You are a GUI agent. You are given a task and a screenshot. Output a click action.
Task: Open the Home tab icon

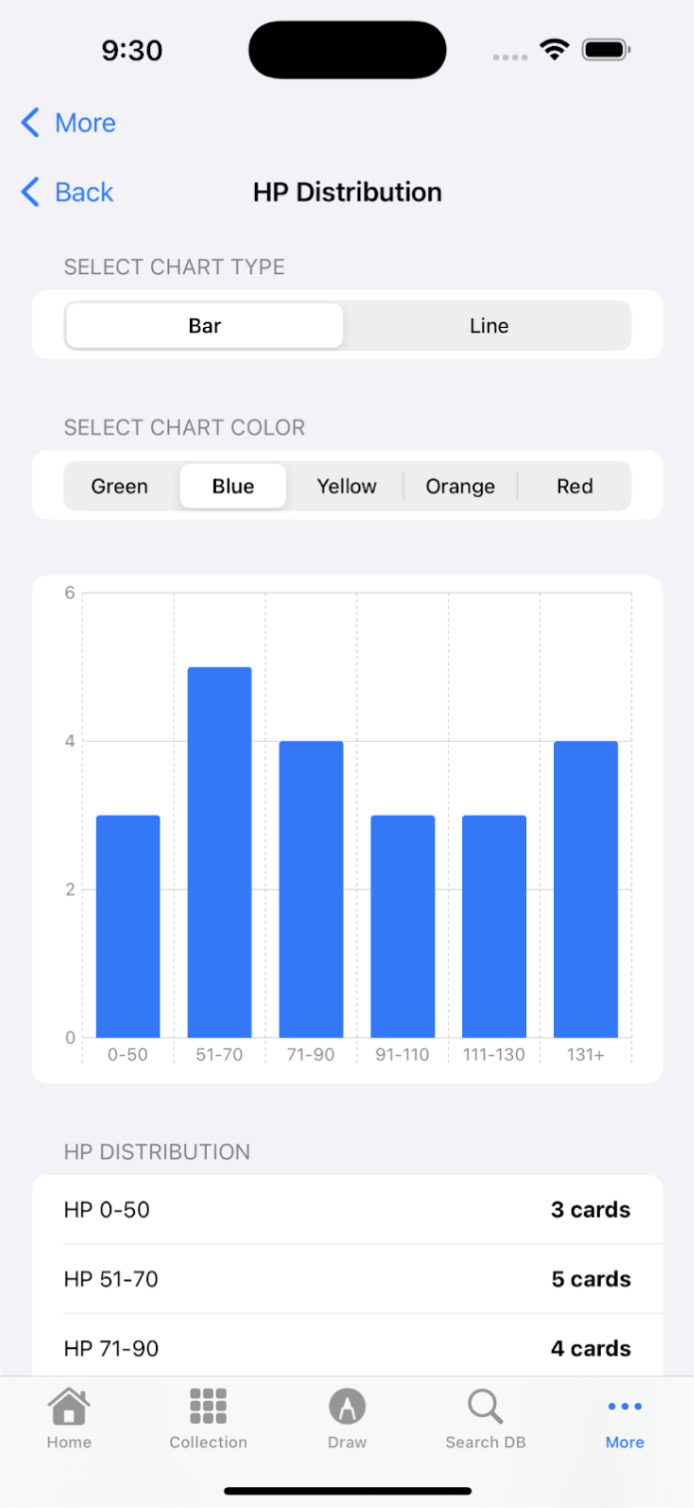68,1405
